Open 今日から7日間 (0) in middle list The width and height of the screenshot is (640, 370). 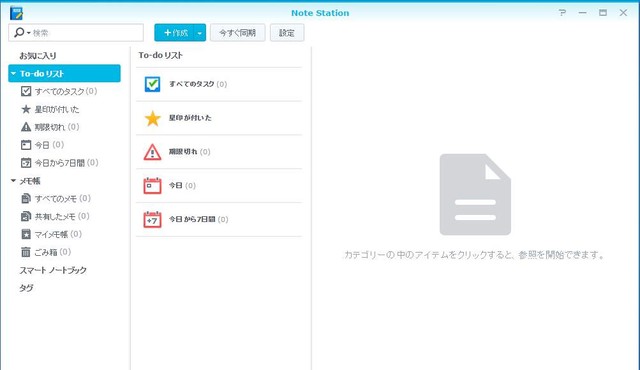[219, 219]
